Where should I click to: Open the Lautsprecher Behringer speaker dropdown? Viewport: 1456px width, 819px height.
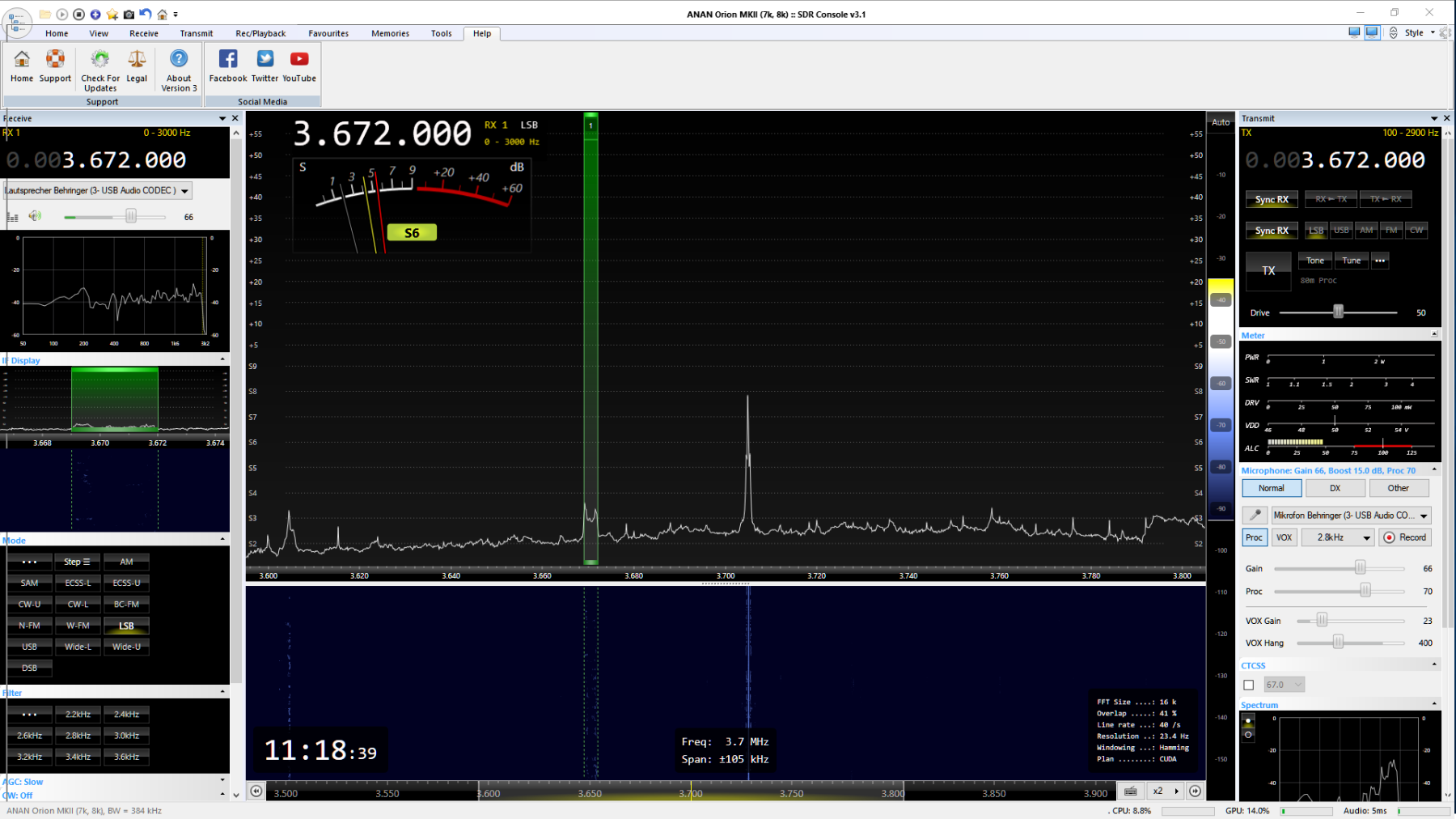[98, 191]
